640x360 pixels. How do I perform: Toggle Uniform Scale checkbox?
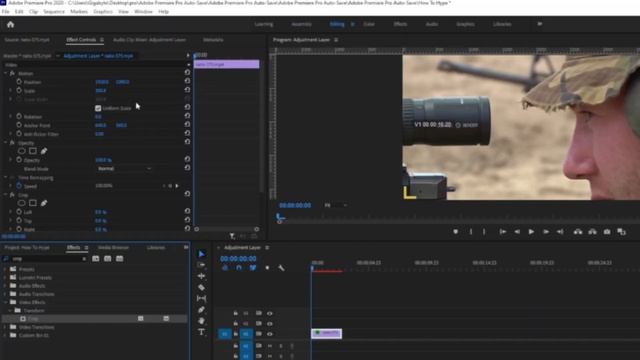[98, 108]
